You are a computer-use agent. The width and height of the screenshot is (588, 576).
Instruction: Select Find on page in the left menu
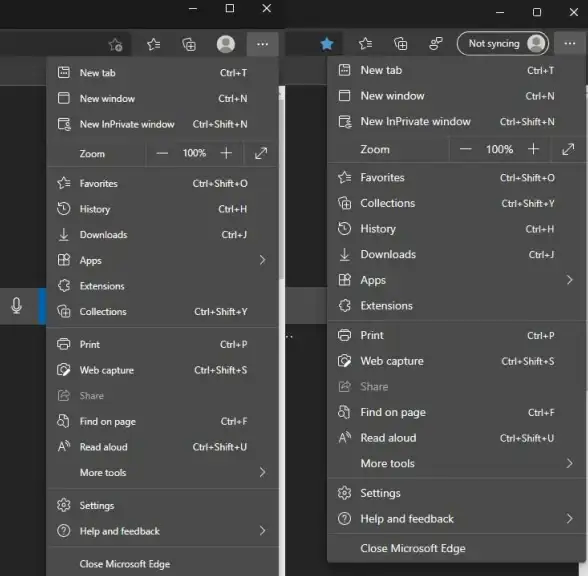click(162, 422)
